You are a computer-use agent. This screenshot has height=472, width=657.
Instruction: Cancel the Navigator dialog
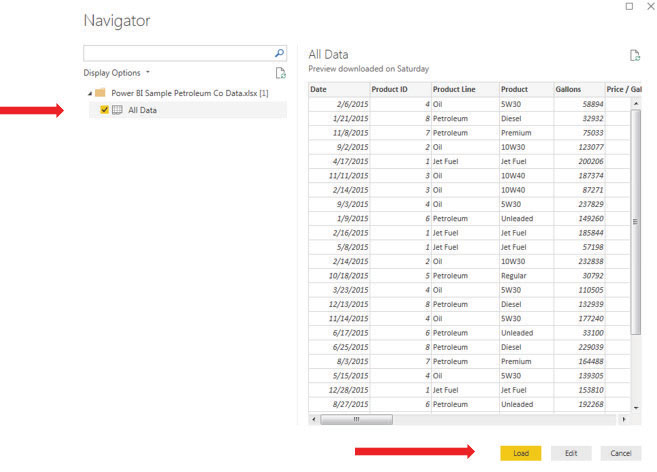(620, 453)
